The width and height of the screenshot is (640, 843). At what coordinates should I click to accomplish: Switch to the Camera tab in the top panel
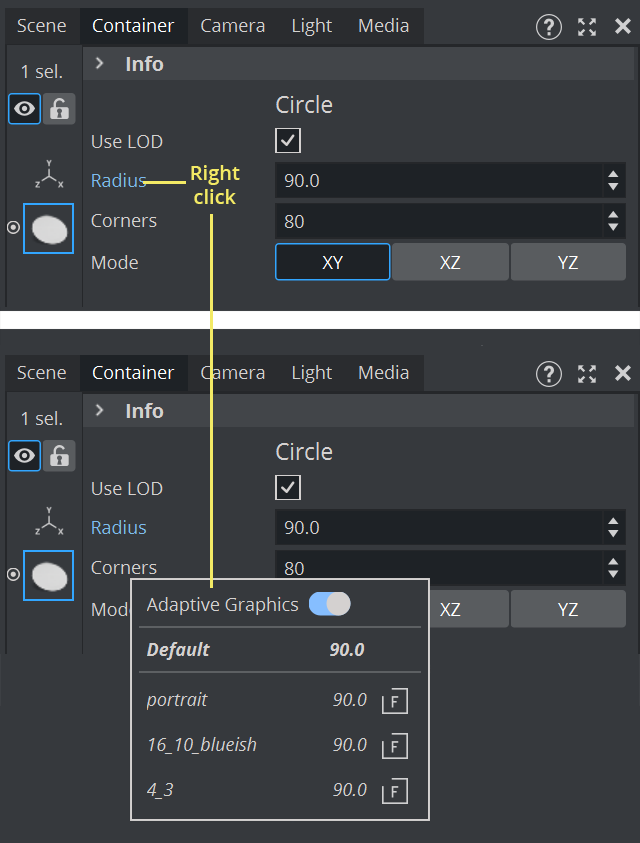coord(232,26)
